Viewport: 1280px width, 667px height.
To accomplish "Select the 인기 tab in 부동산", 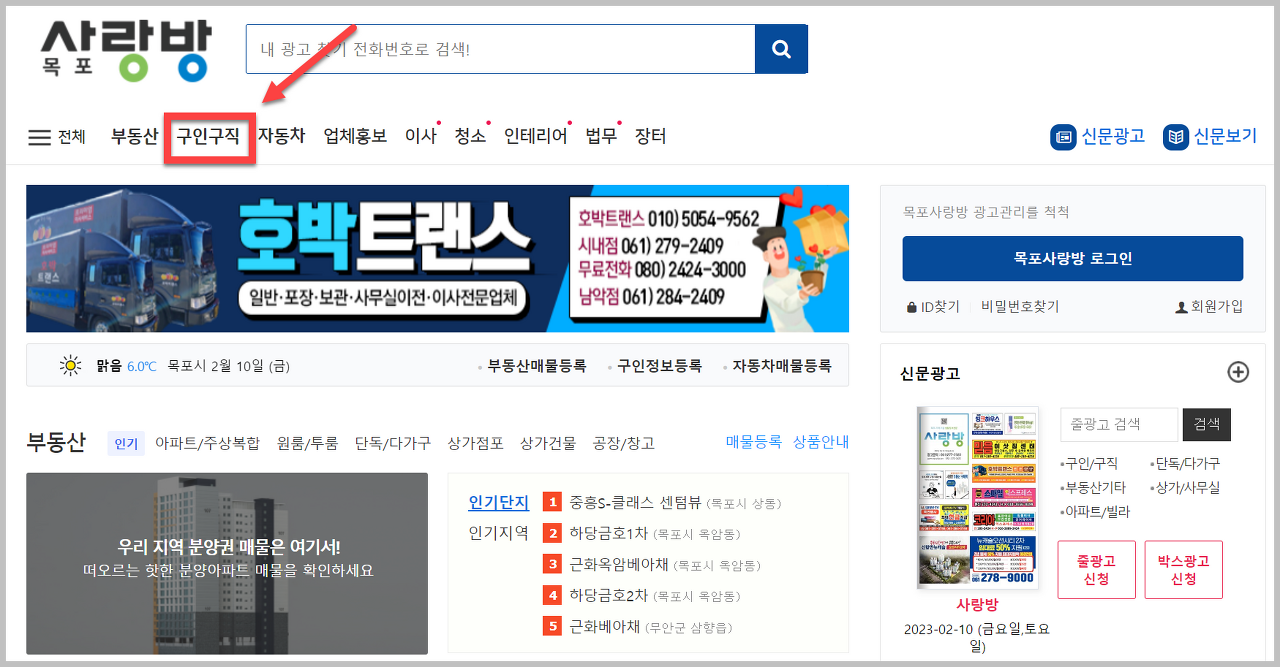I will 126,443.
